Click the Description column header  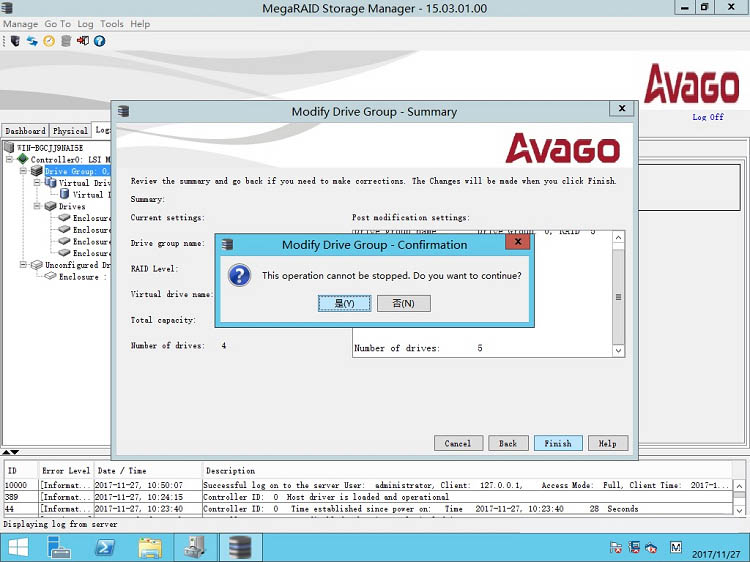click(x=467, y=471)
